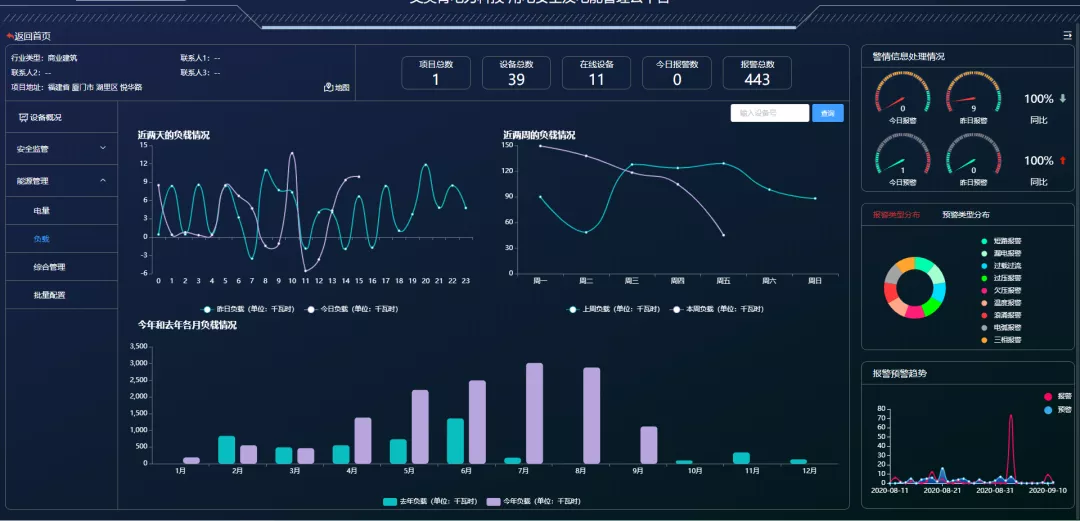The height and width of the screenshot is (521, 1080).
Task: Expand the 安全监管 menu chevron
Action: tap(103, 148)
